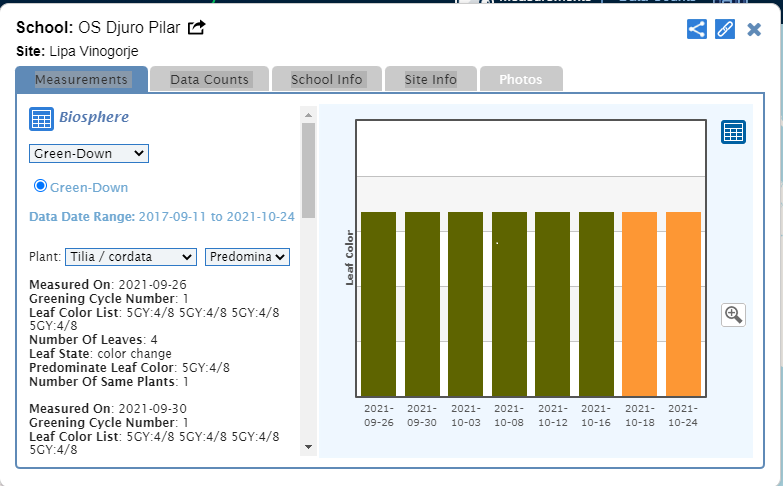This screenshot has height=486, width=783.
Task: Click the Biosphere heading link
Action: (93, 117)
